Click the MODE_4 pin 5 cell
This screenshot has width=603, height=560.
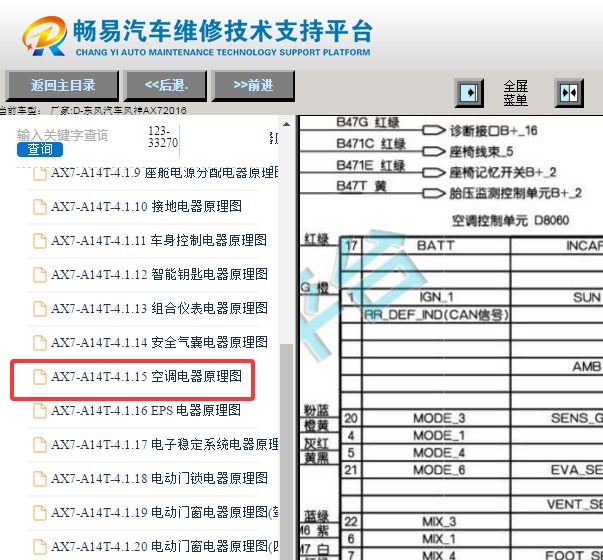click(x=436, y=453)
